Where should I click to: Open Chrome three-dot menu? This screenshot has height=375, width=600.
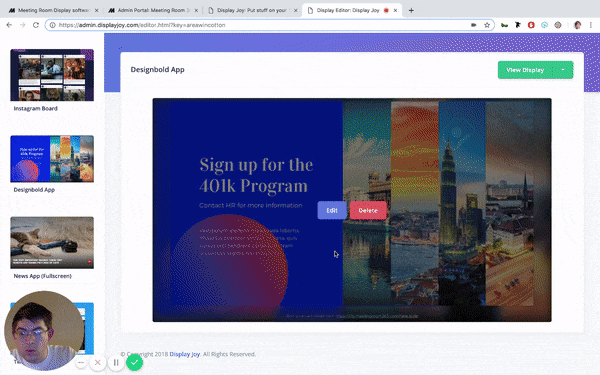tap(591, 25)
